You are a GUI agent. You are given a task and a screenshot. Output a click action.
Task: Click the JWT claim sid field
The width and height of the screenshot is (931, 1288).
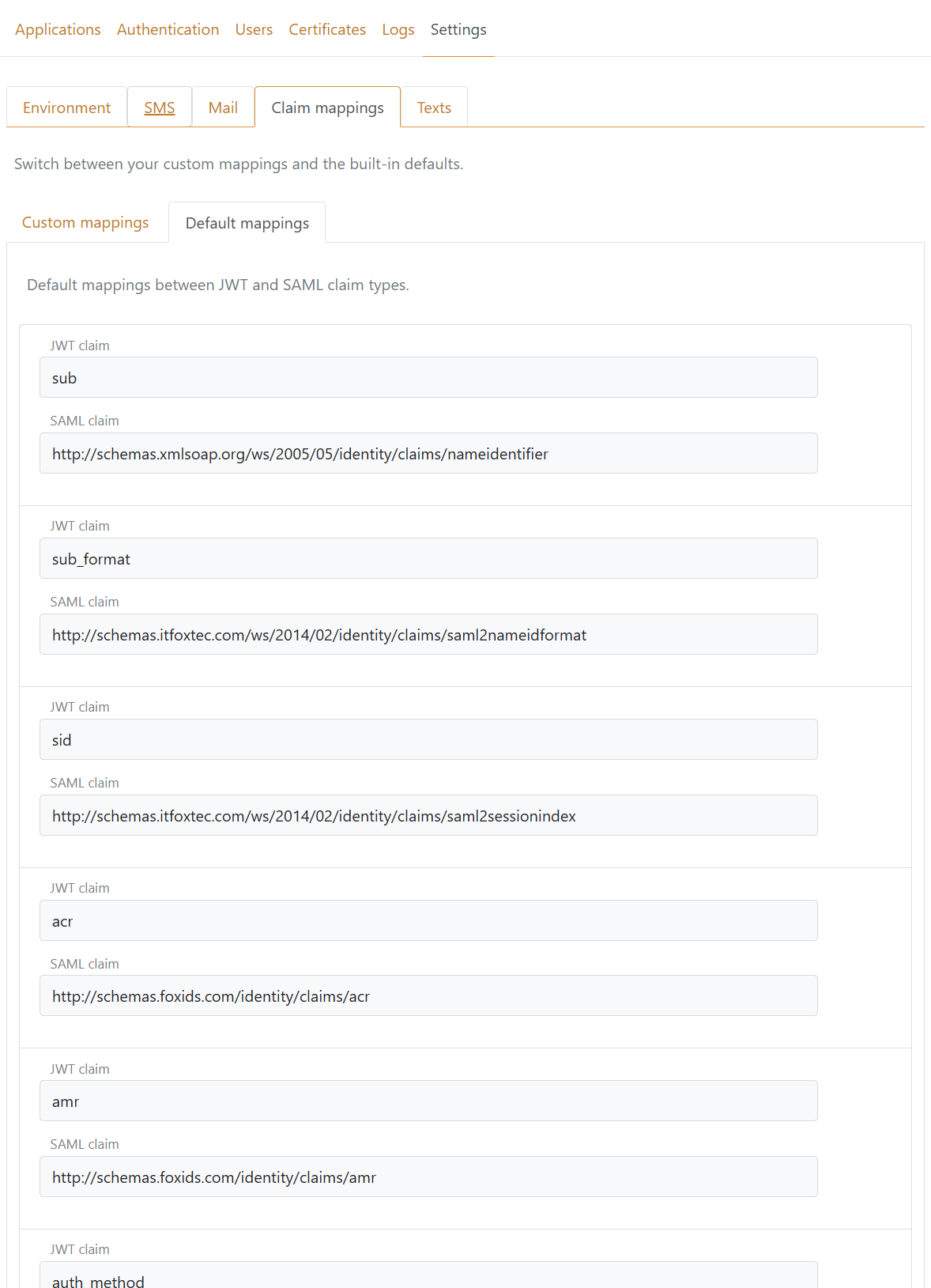(x=428, y=739)
